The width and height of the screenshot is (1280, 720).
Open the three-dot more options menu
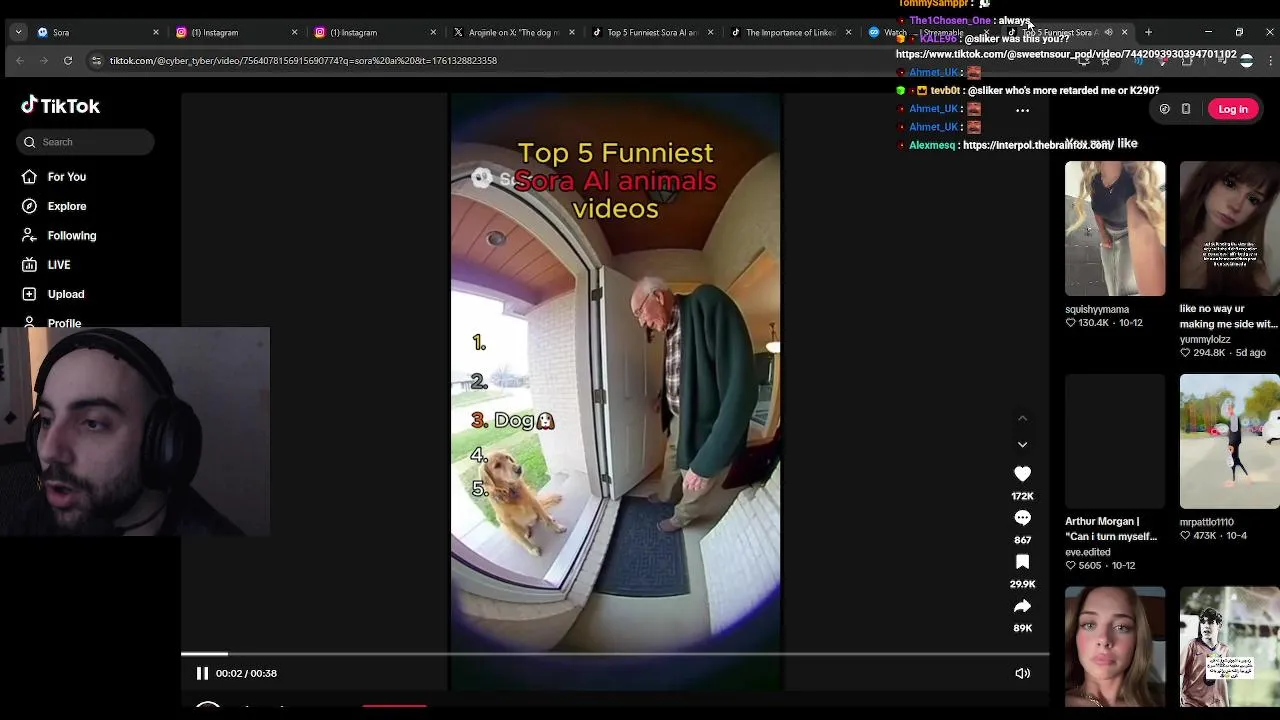click(x=1022, y=110)
